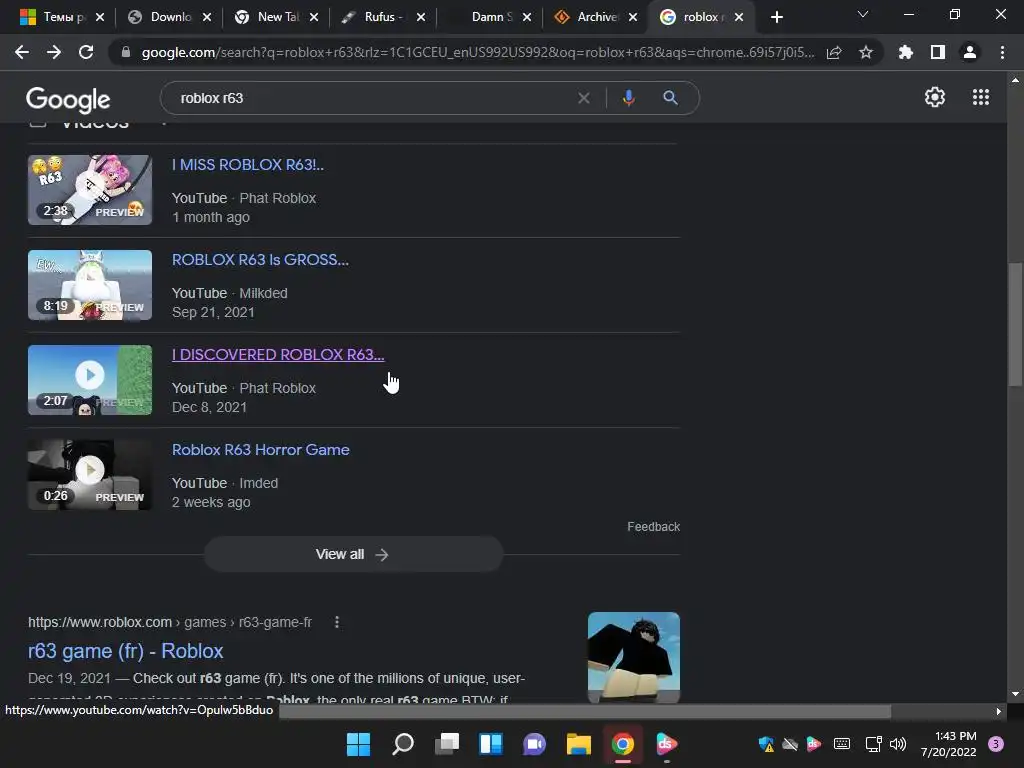Go back to the previous page
This screenshot has width=1024, height=768.
[22, 52]
